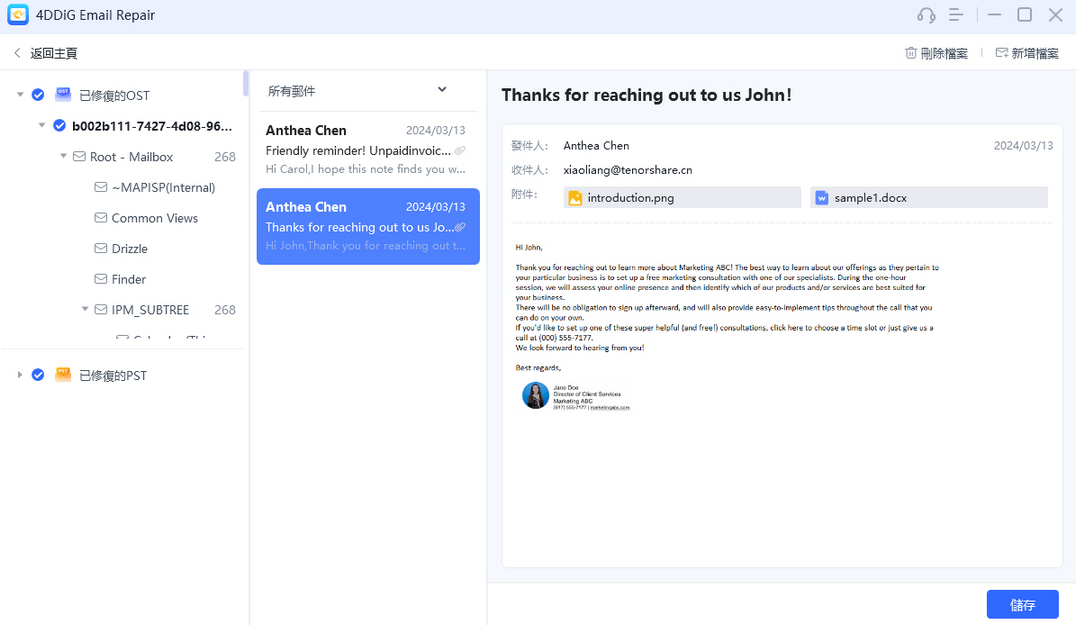Toggle the 已修復的PST checkbox
Image resolution: width=1076 pixels, height=625 pixels.
click(38, 375)
